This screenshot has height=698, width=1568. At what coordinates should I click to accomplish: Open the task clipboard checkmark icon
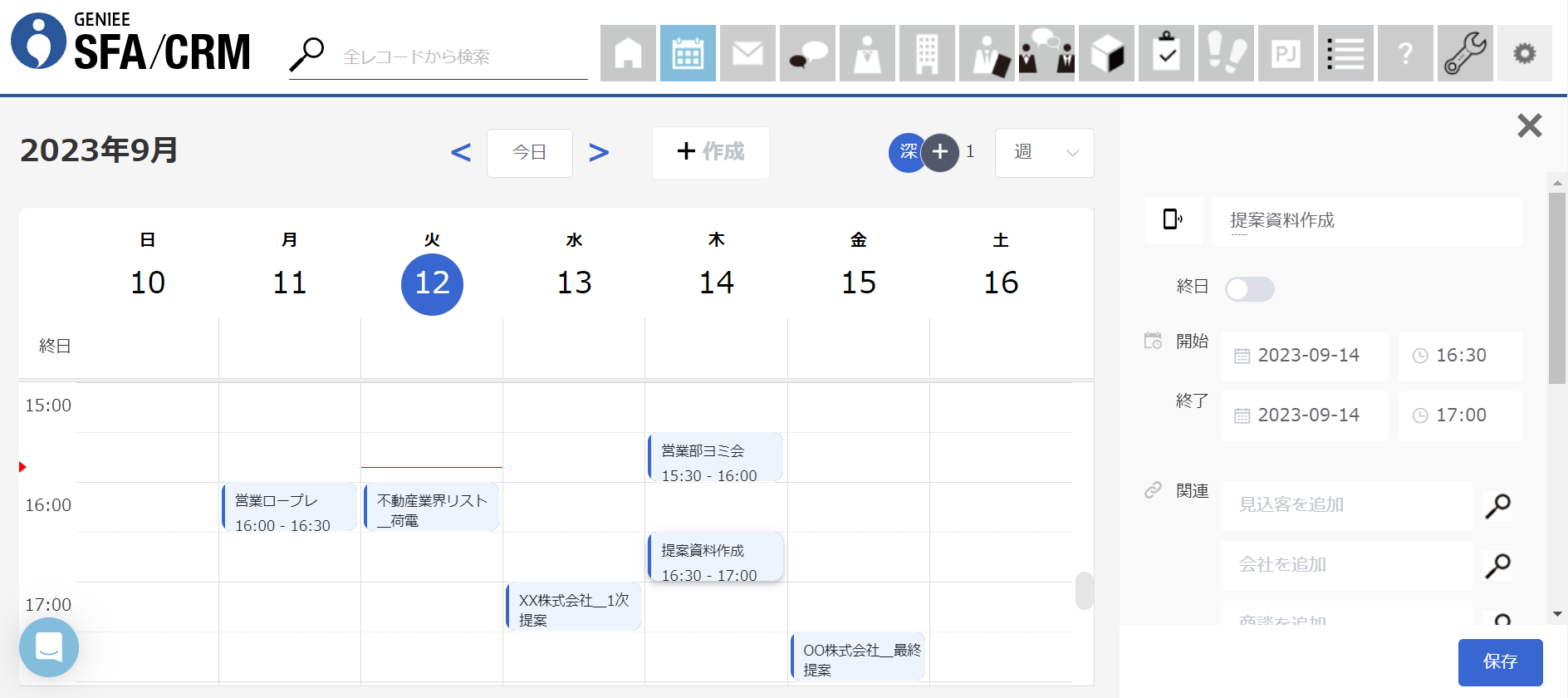pyautogui.click(x=1166, y=53)
